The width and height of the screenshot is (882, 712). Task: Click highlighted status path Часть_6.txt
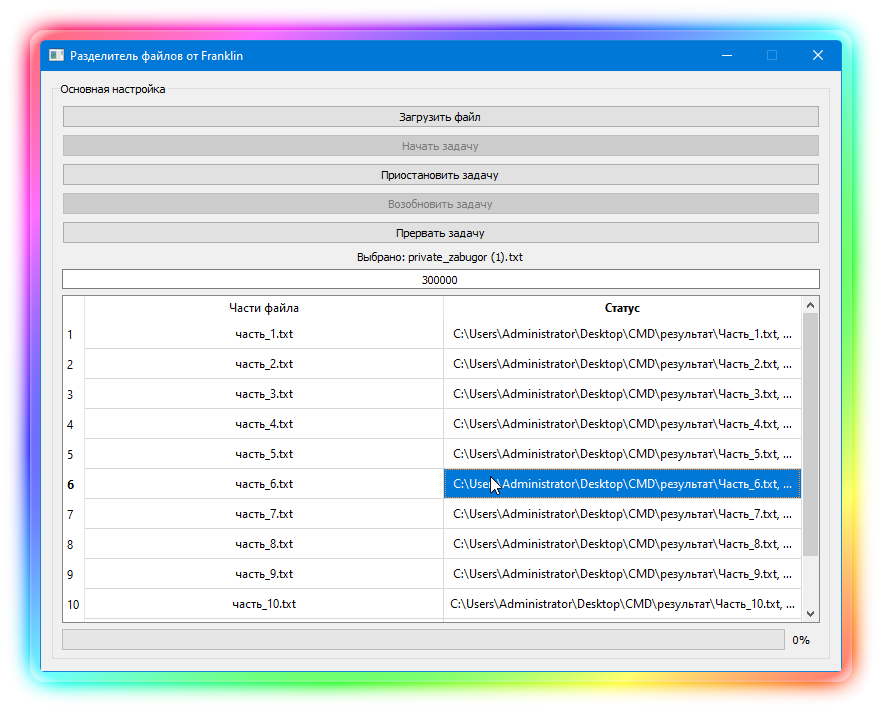pos(622,484)
